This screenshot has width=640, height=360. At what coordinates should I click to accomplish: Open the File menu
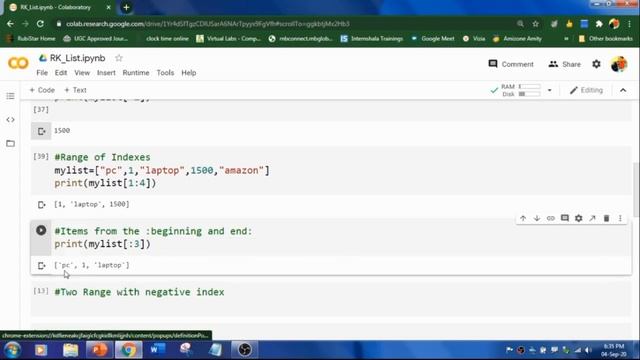[x=42, y=73]
